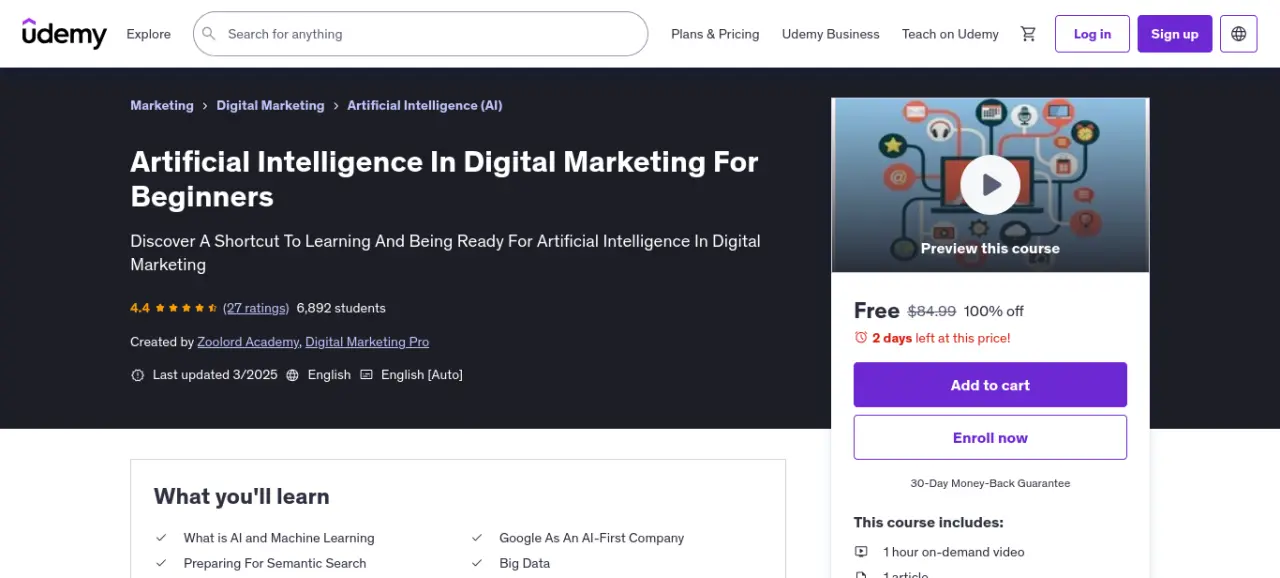The height and width of the screenshot is (578, 1280).
Task: Click checkmark next to What is AI and Machine Learning
Action: click(161, 538)
